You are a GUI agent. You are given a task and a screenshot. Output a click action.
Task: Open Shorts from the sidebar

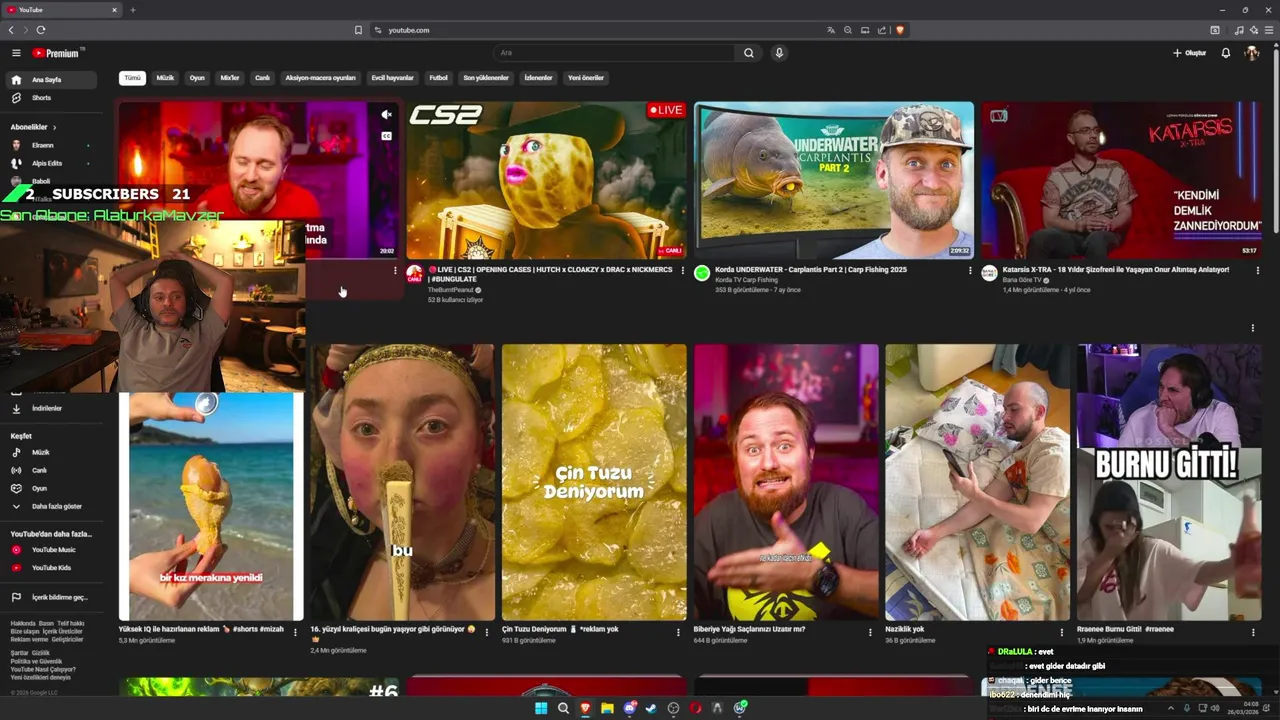click(x=53, y=98)
